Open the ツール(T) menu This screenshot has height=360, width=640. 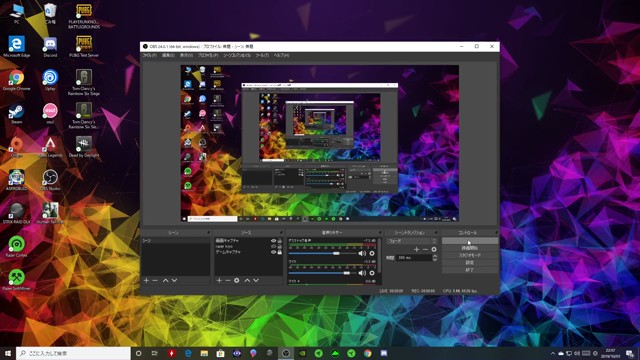click(x=262, y=55)
